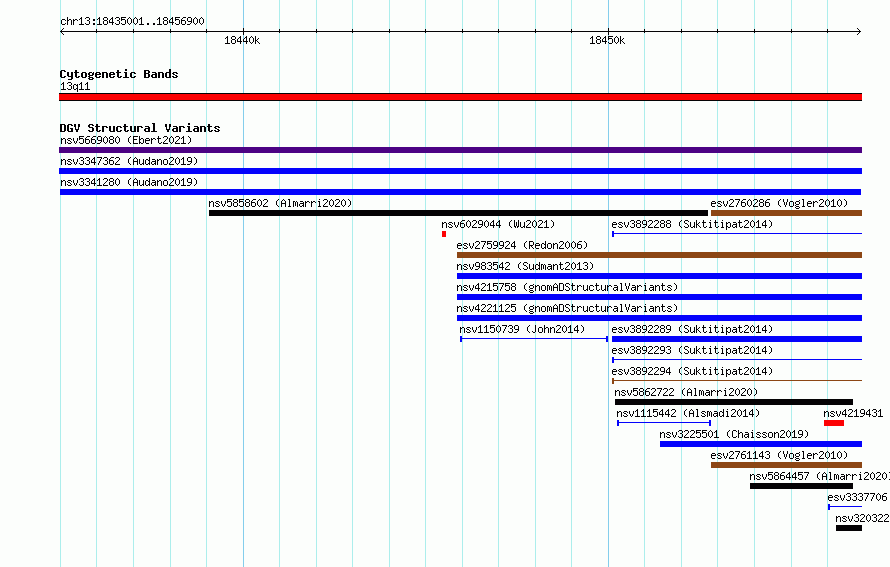This screenshot has height=567, width=890.
Task: Select the esv3892288 (Suktitipat2014) label
Action: pos(692,224)
